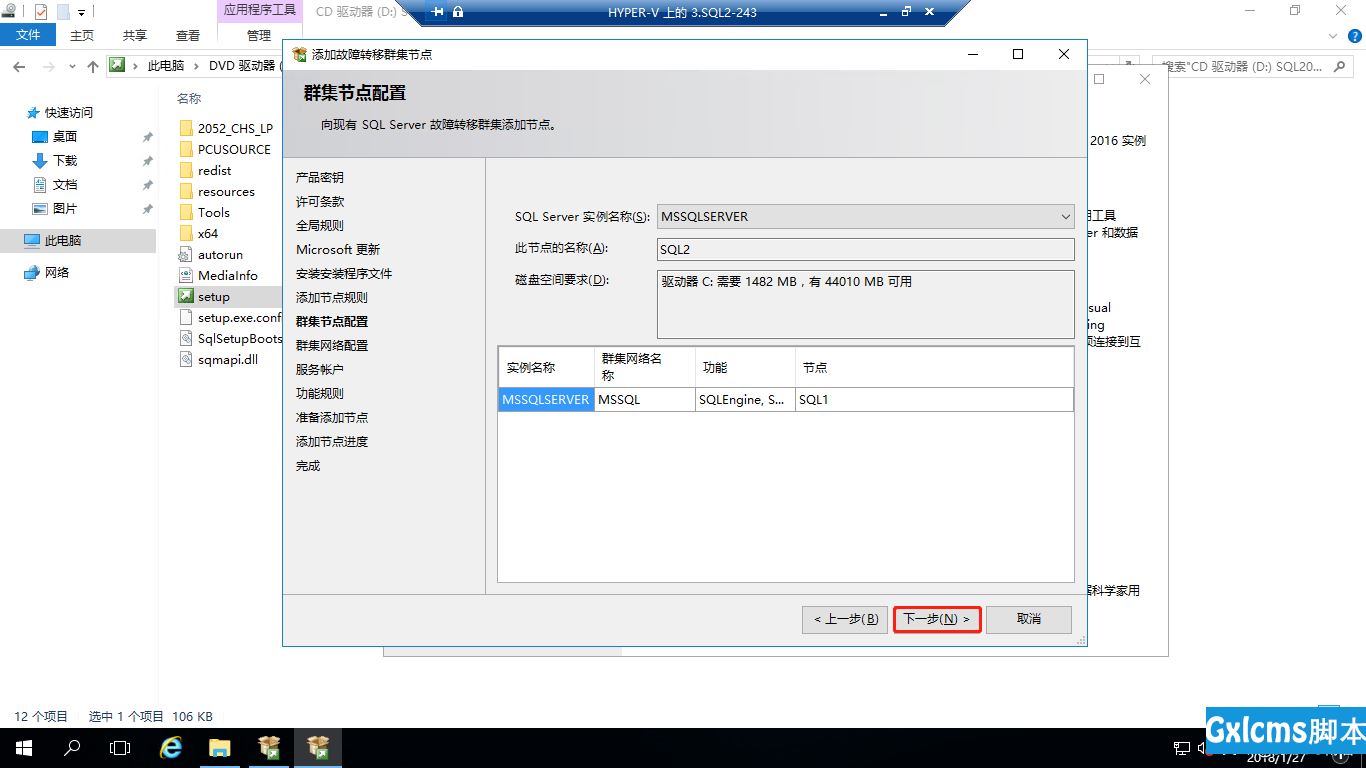This screenshot has height=768, width=1366.
Task: Click the Back button 上一步(B)
Action: [845, 619]
